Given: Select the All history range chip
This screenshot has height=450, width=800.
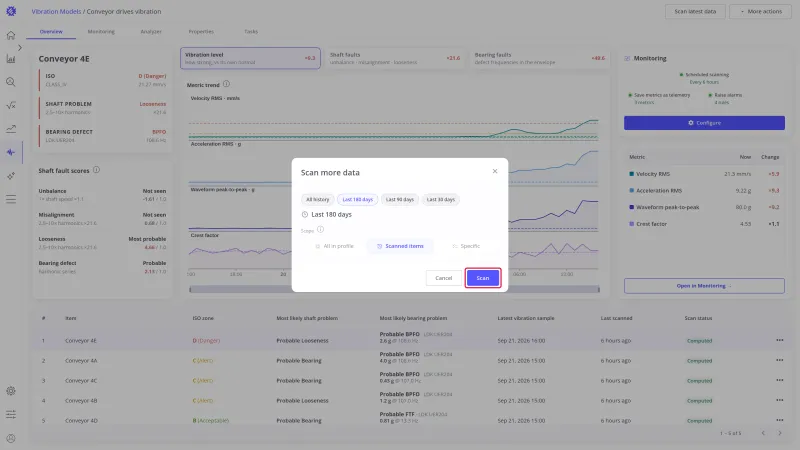Looking at the screenshot, I should [x=317, y=199].
